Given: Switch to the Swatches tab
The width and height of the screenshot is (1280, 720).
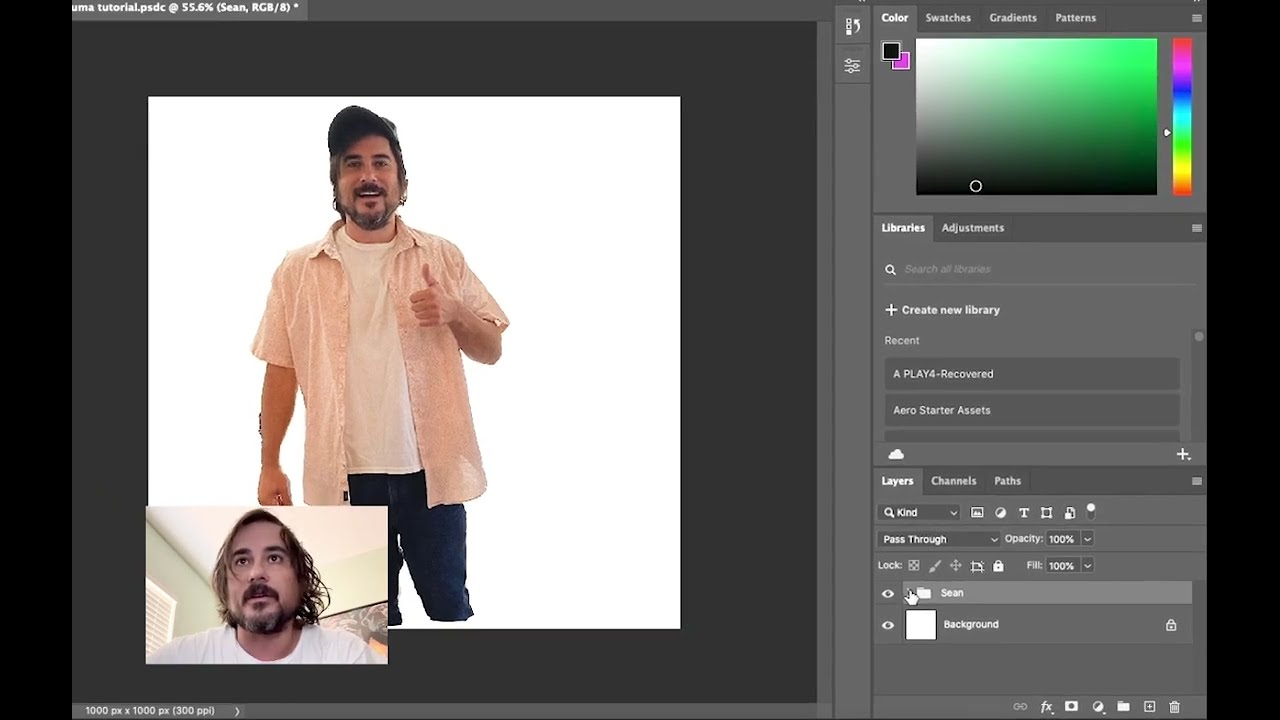Looking at the screenshot, I should pos(948,18).
